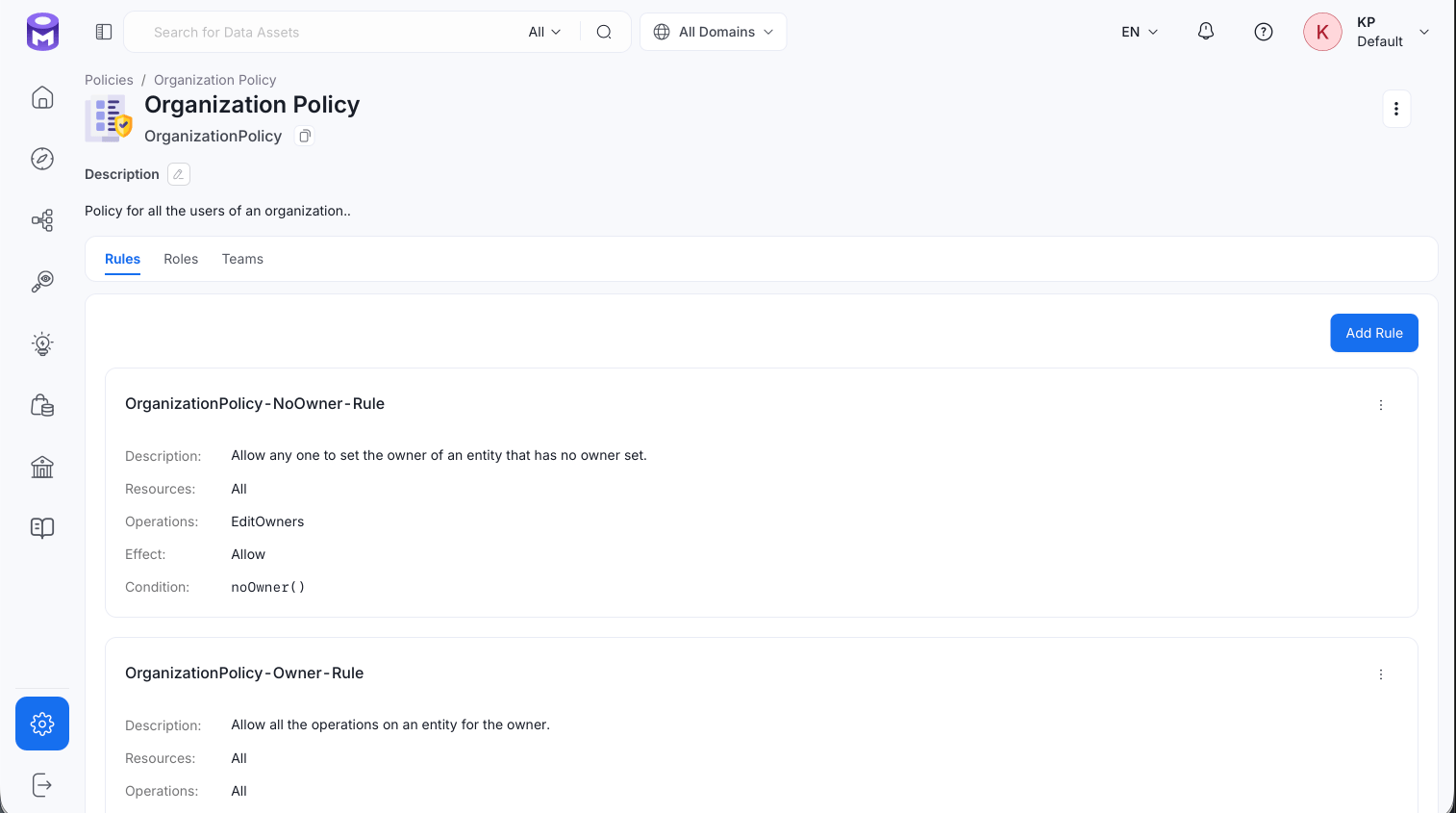Click the Add Rule button
The image size is (1456, 813).
[x=1374, y=333]
